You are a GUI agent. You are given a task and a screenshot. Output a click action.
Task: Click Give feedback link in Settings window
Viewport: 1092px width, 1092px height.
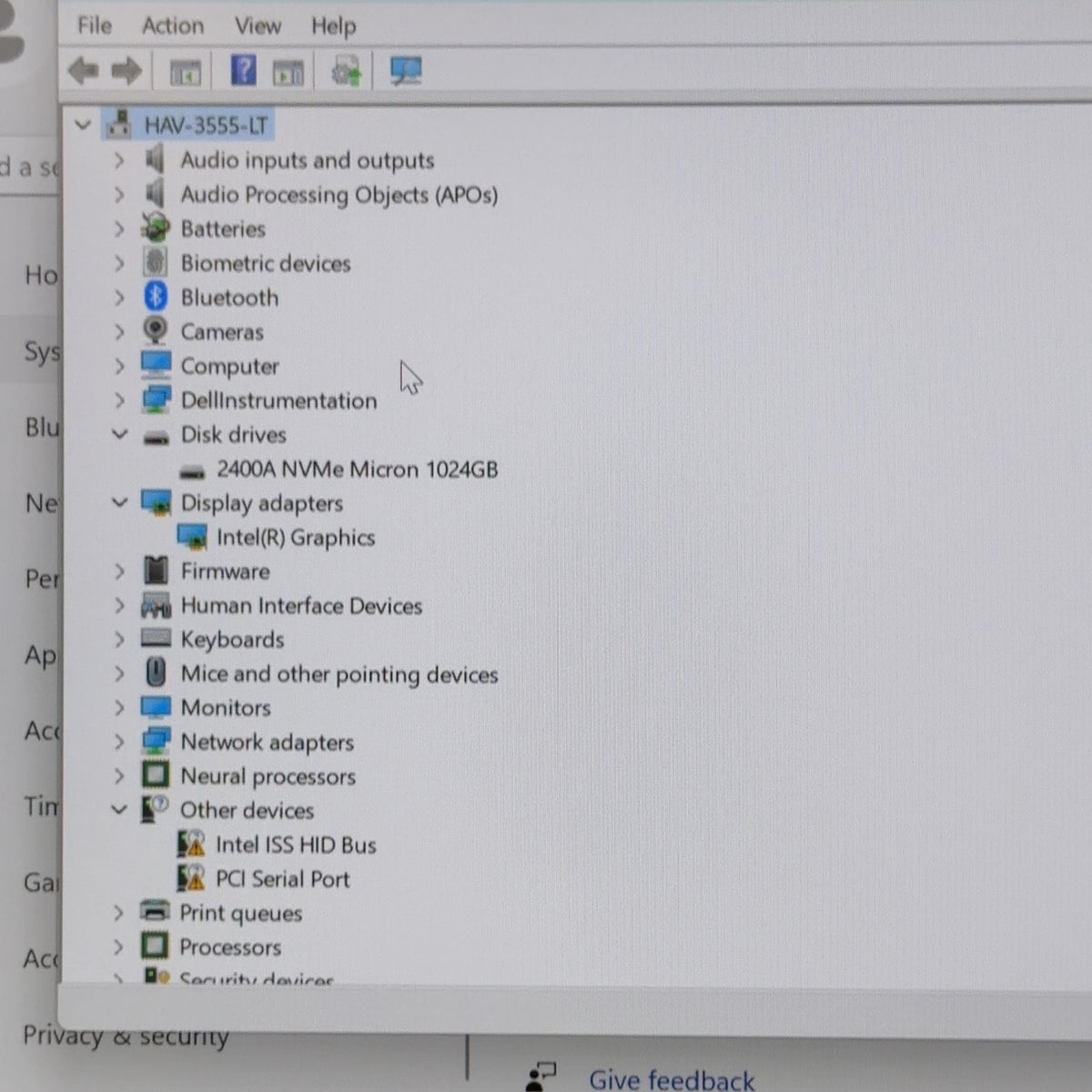coord(672,1079)
